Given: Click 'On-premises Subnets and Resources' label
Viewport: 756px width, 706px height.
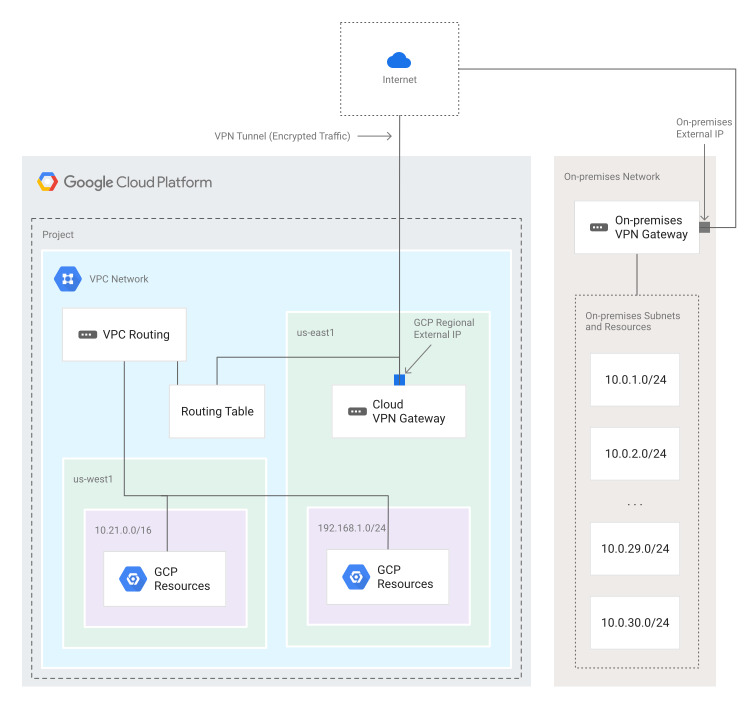Looking at the screenshot, I should click(633, 321).
